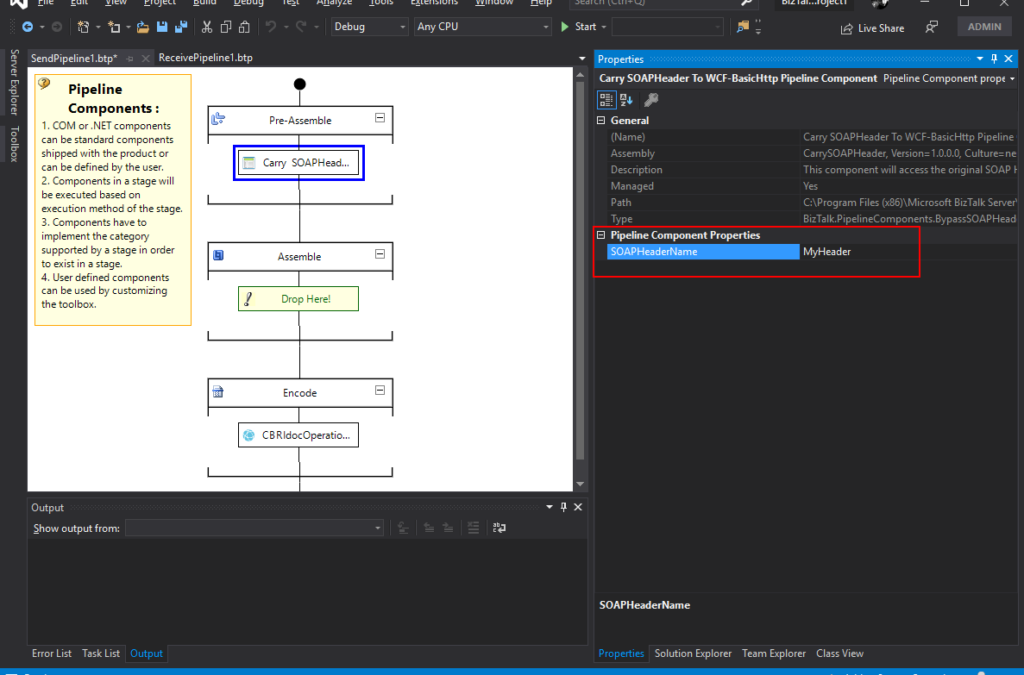The image size is (1024, 675).
Task: Click the Open File folder icon
Action: (x=142, y=27)
